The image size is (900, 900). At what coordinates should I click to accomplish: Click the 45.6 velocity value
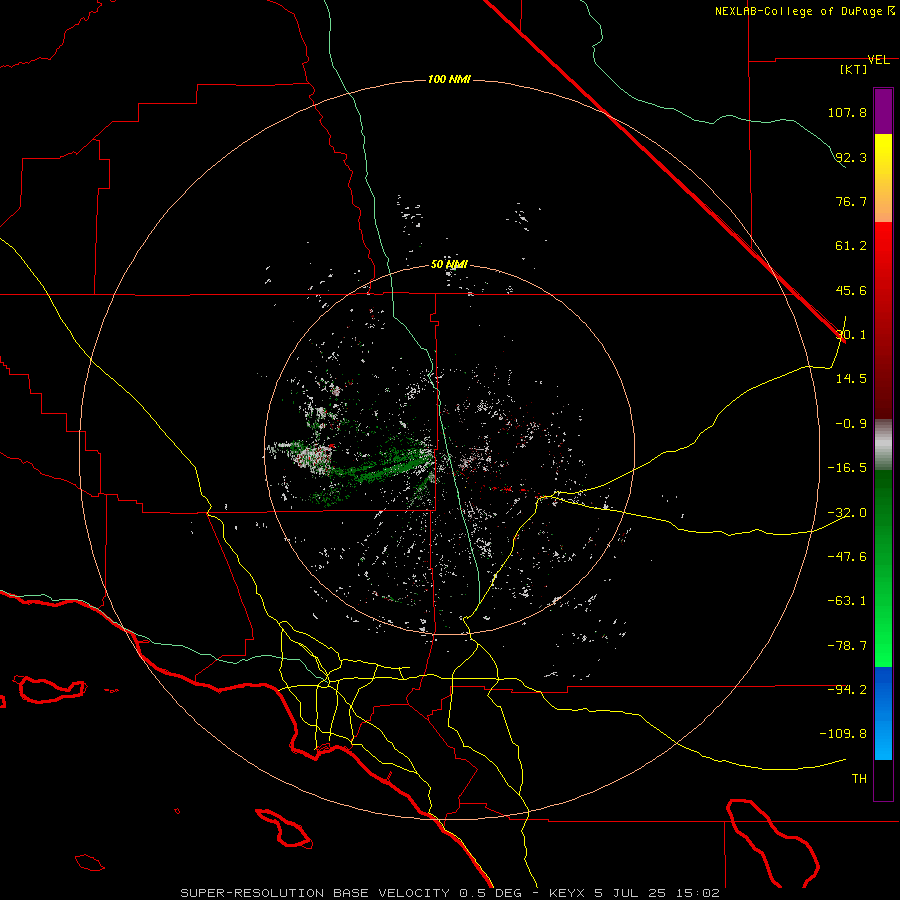tap(851, 290)
